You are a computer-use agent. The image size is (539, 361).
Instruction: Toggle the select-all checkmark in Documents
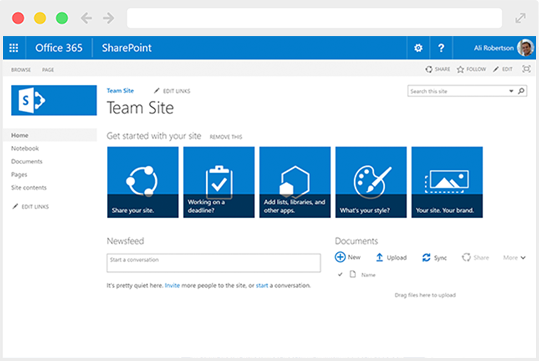coord(340,274)
